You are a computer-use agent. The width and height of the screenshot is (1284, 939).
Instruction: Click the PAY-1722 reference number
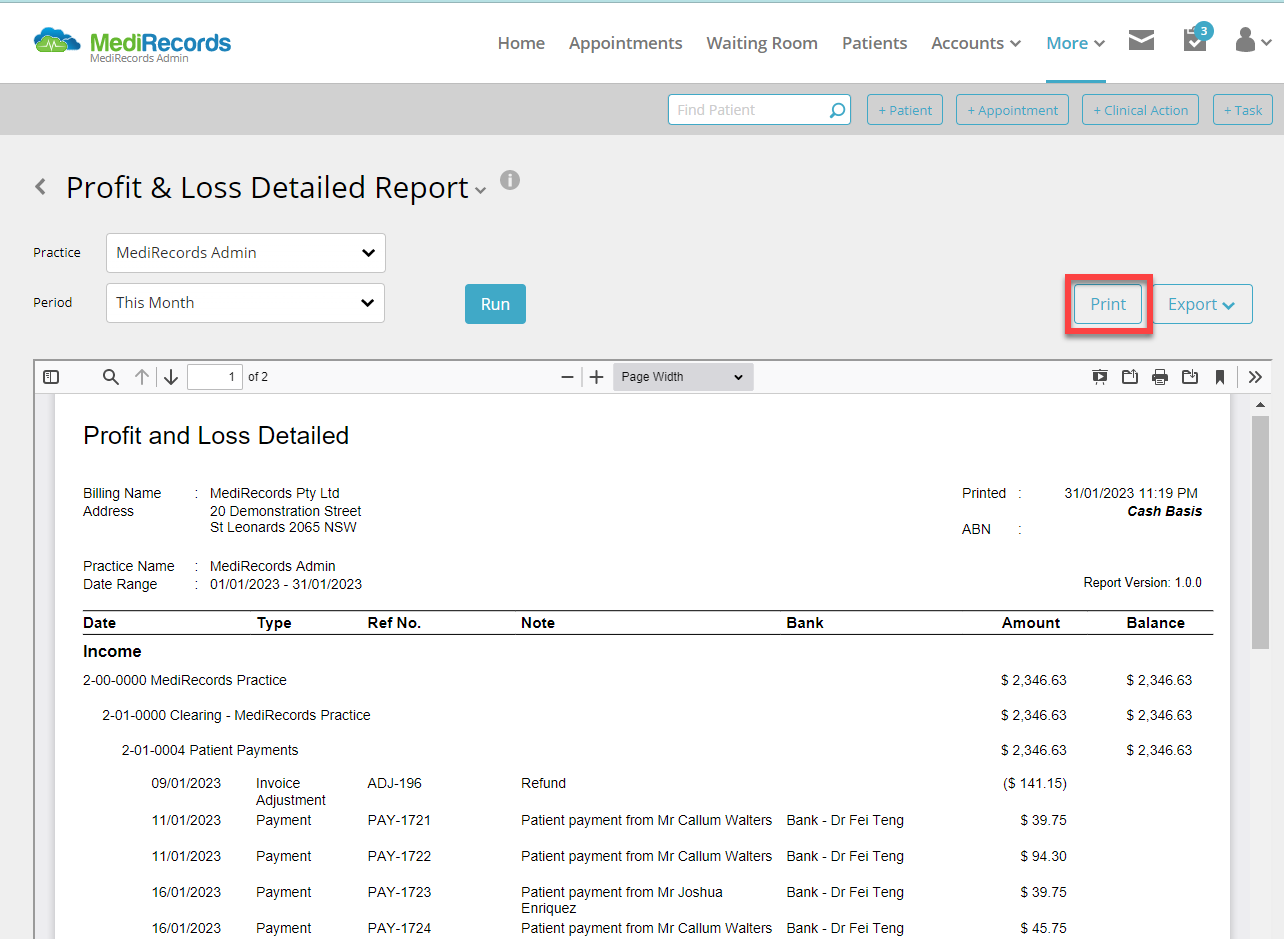tap(399, 856)
